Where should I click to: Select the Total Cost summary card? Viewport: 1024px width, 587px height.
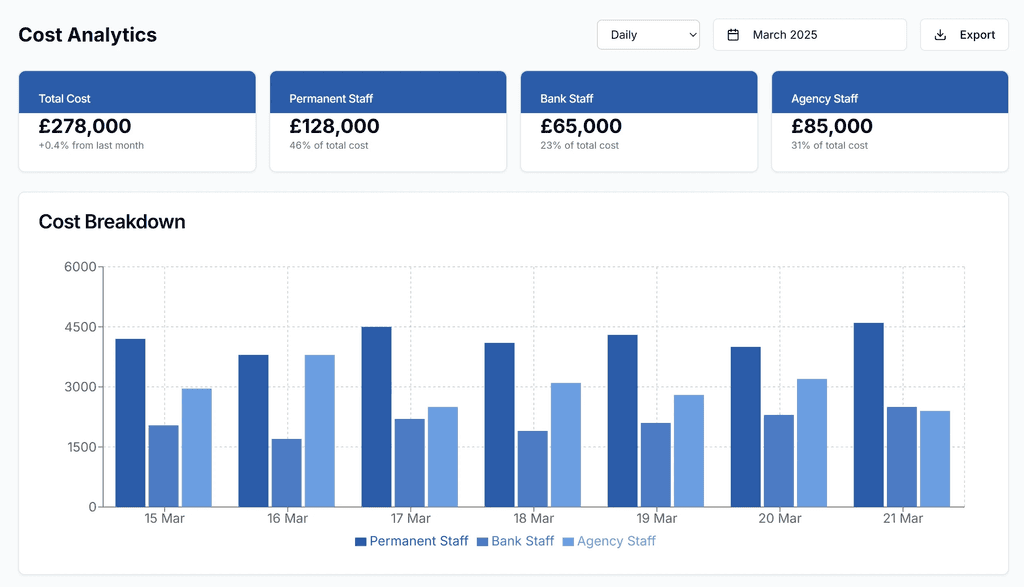[137, 121]
